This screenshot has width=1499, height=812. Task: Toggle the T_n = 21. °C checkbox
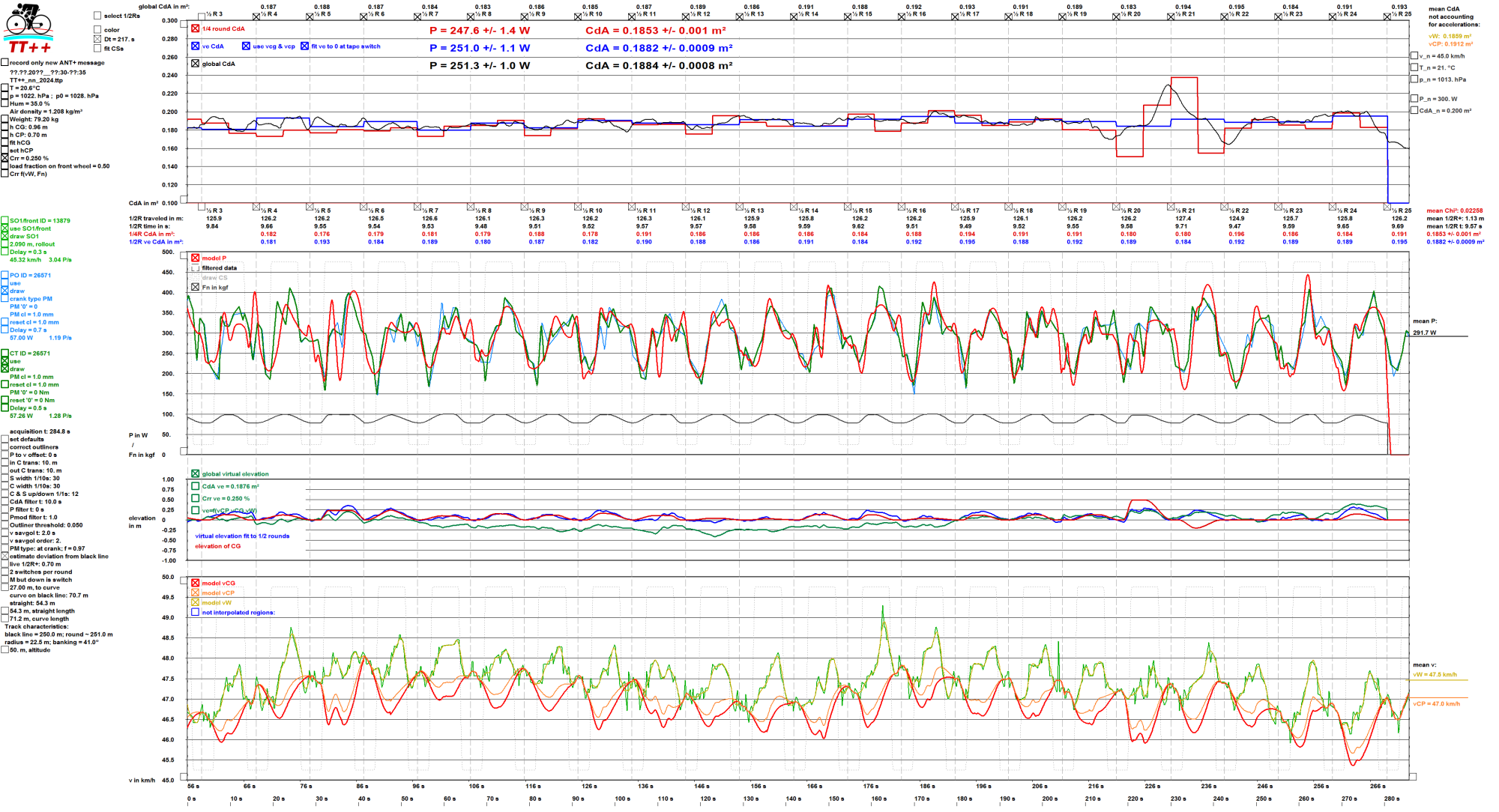pos(1414,67)
